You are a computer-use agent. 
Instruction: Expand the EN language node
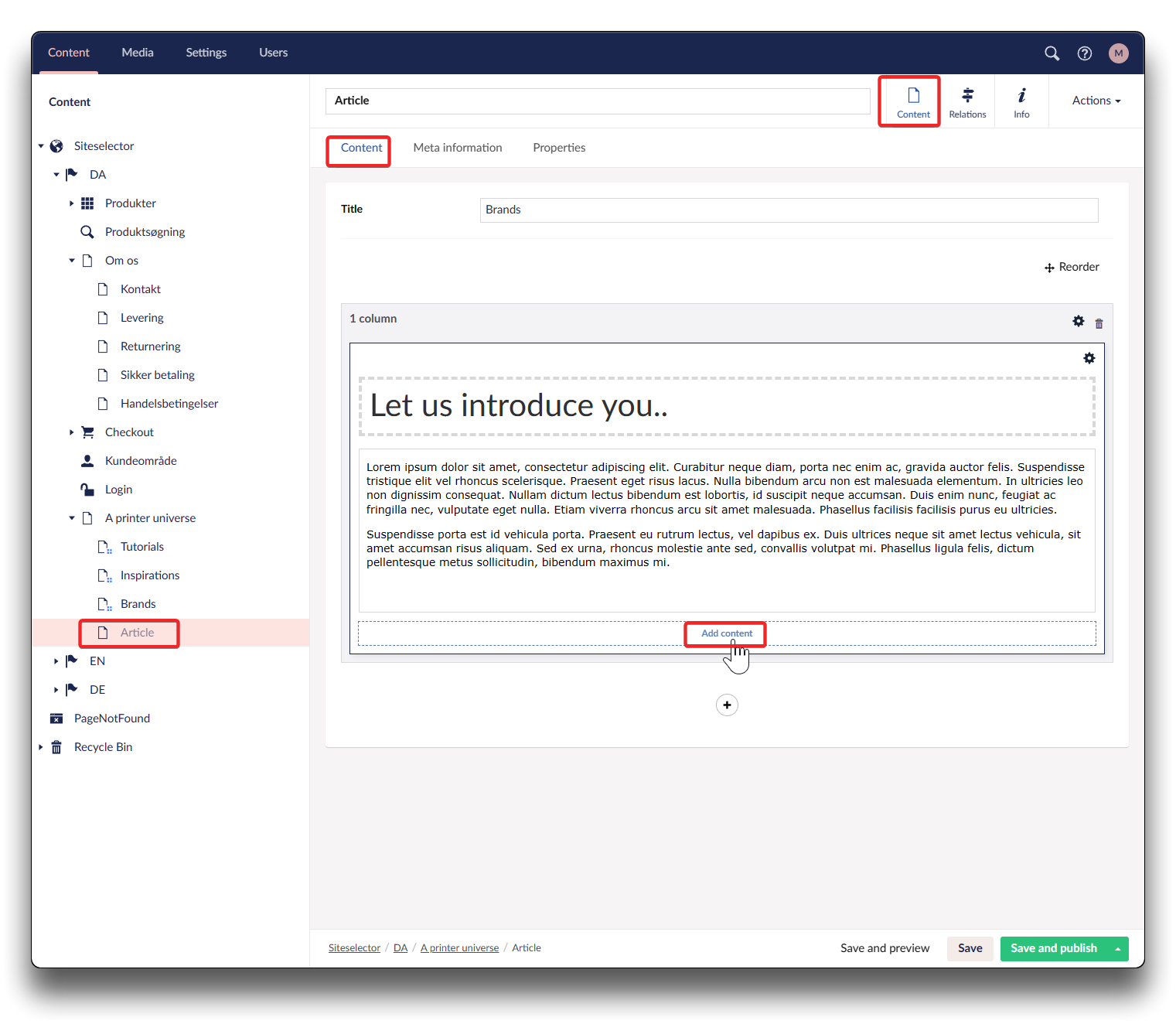click(56, 661)
